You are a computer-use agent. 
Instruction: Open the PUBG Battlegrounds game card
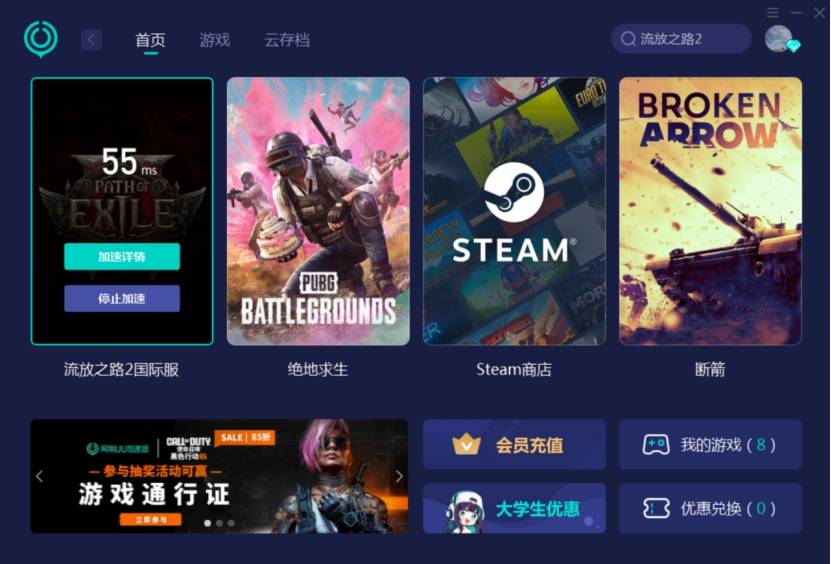coord(318,212)
